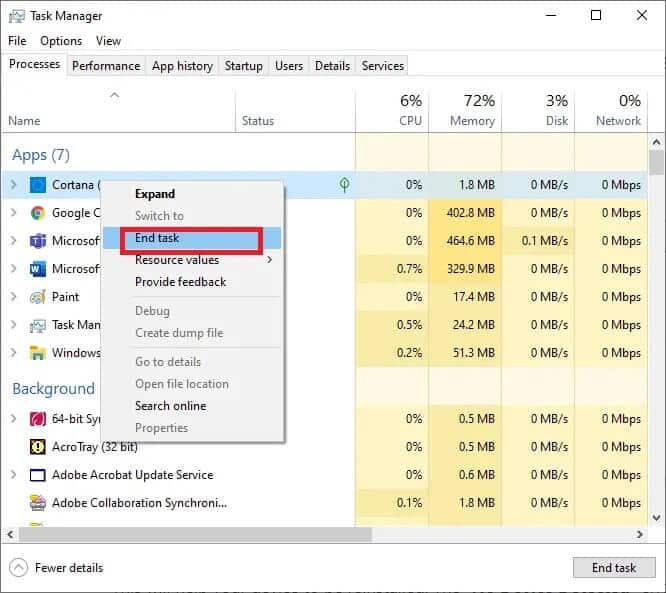Click the 329.9 MB memory cell
The height and width of the screenshot is (593, 666).
[x=465, y=269]
